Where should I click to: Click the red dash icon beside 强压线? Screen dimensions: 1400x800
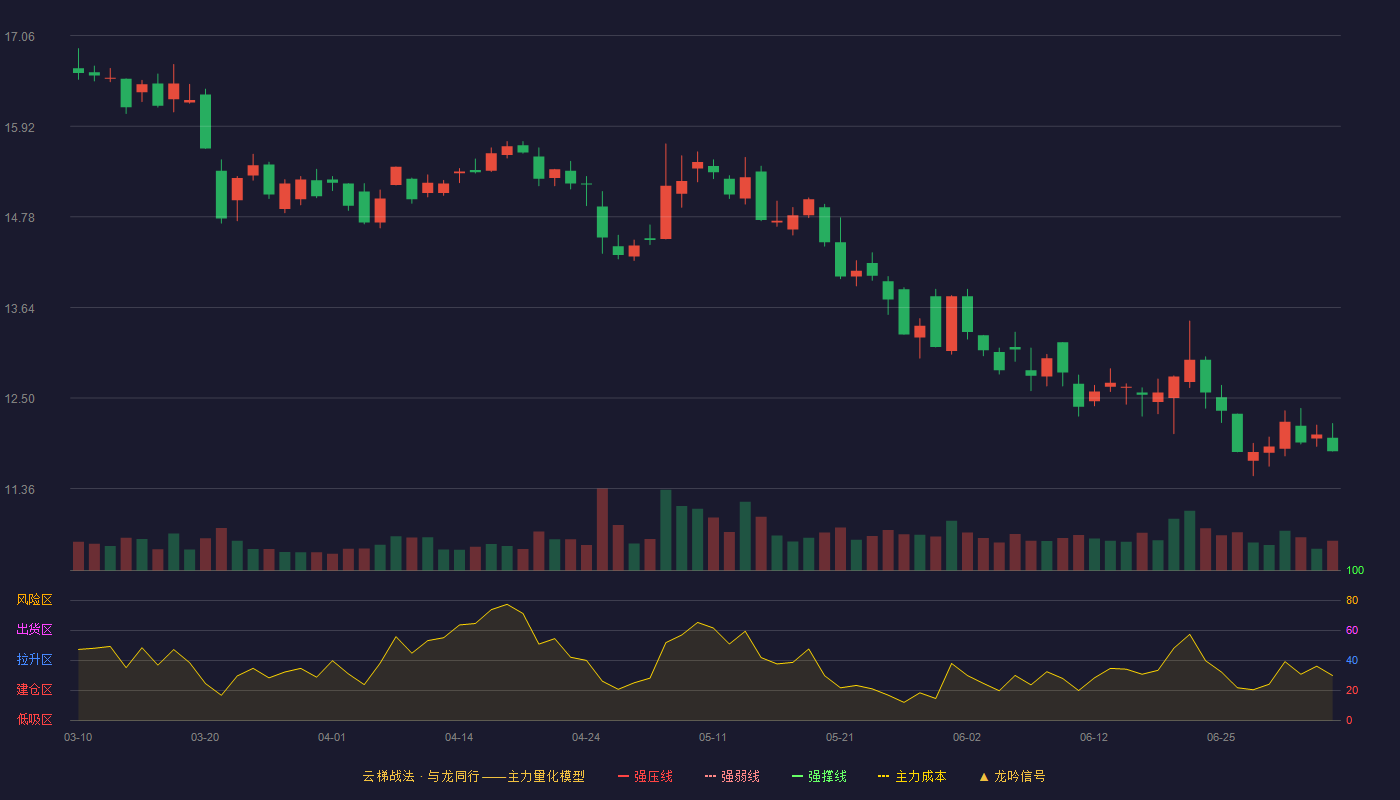[624, 776]
